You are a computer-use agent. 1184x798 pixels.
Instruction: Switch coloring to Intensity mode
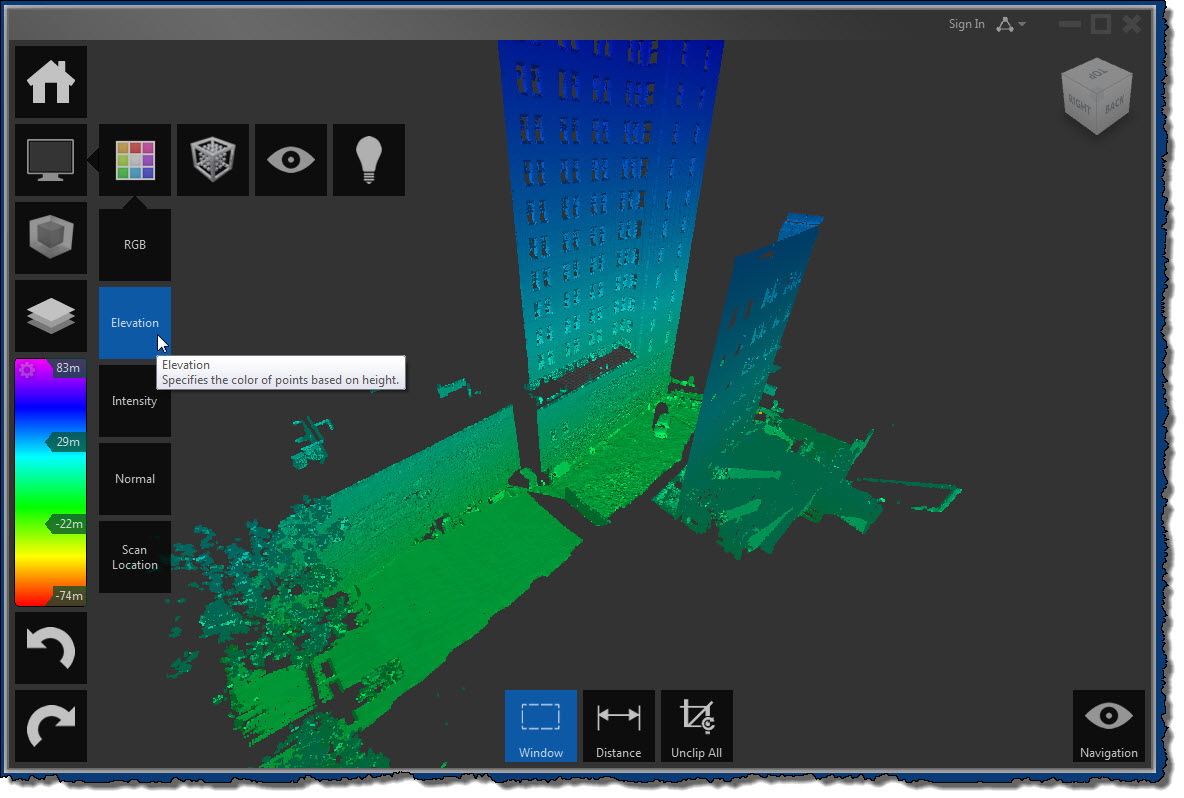point(134,400)
